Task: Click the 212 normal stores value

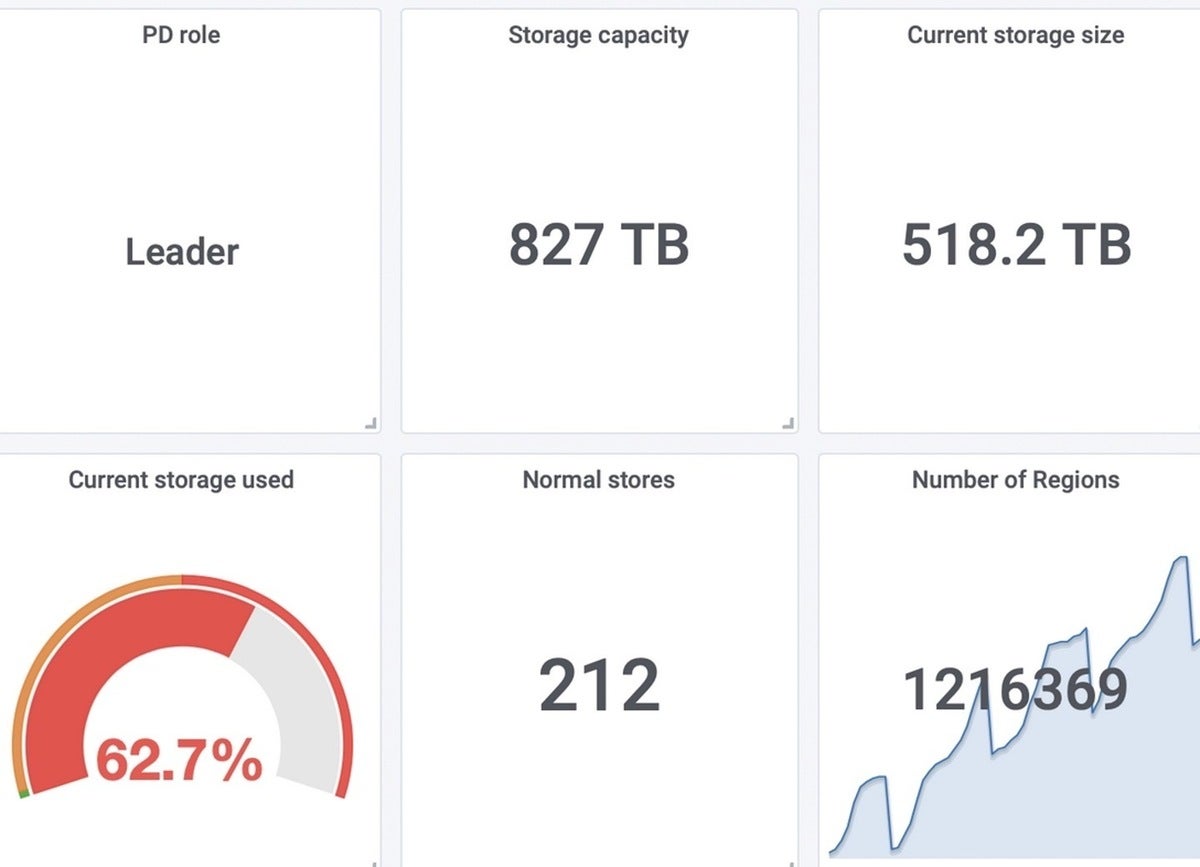Action: point(599,686)
